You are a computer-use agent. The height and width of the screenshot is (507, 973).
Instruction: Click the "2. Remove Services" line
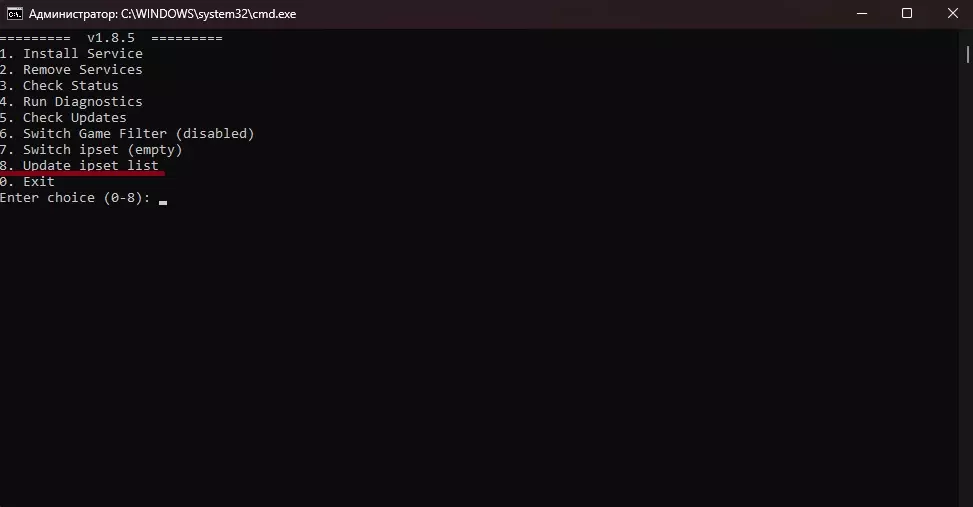(71, 70)
